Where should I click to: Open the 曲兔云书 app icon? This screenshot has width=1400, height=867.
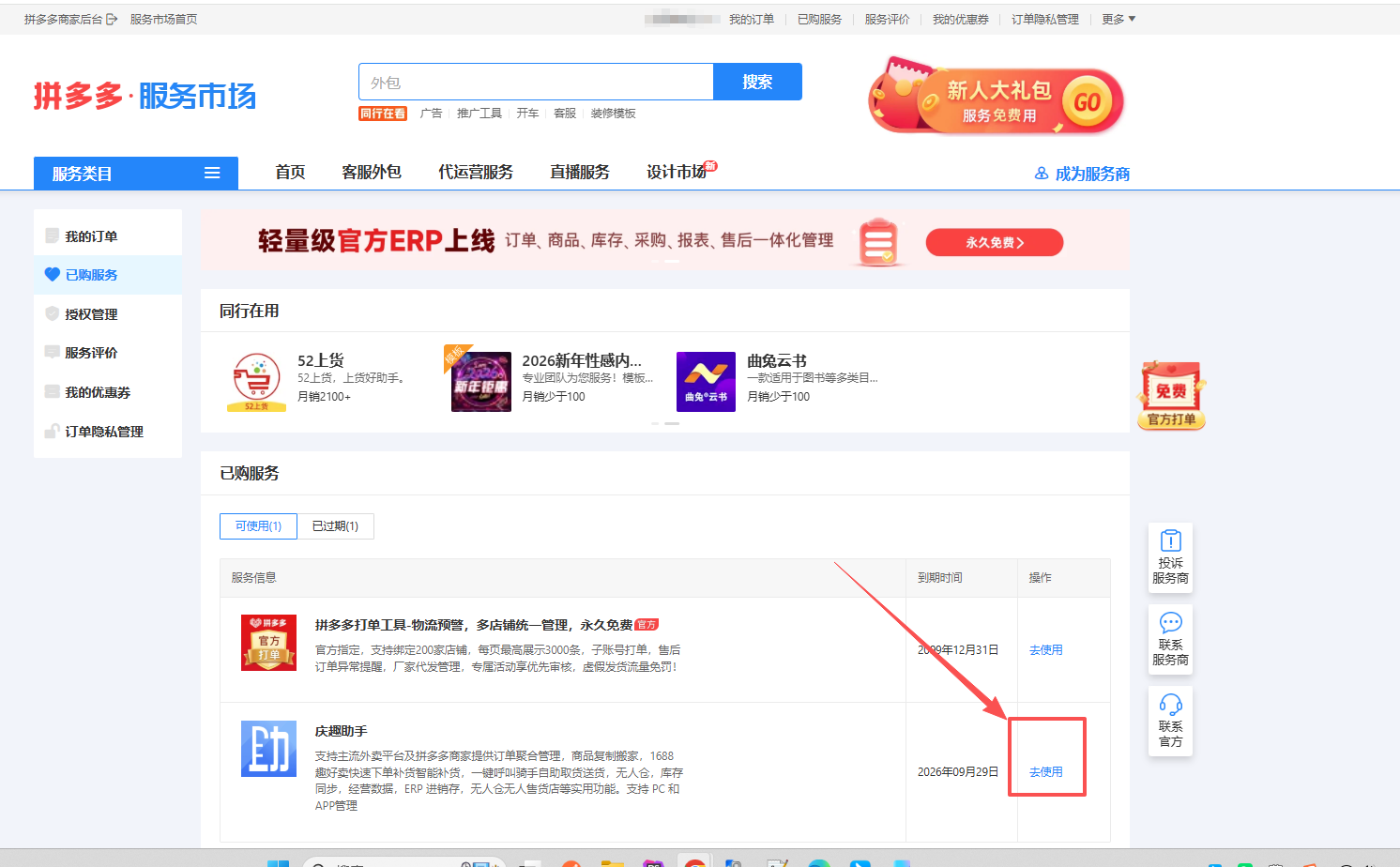[x=706, y=382]
